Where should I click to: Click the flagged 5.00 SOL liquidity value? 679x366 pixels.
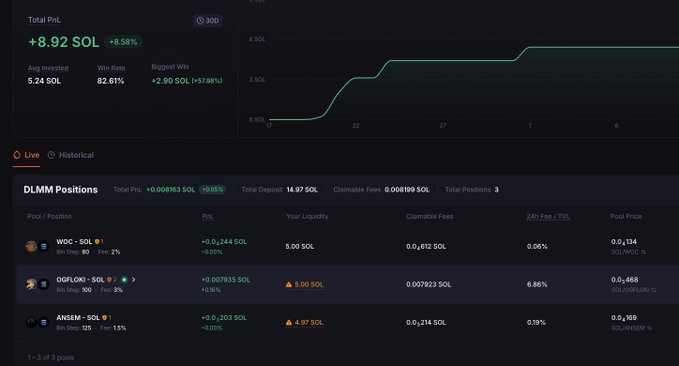309,285
